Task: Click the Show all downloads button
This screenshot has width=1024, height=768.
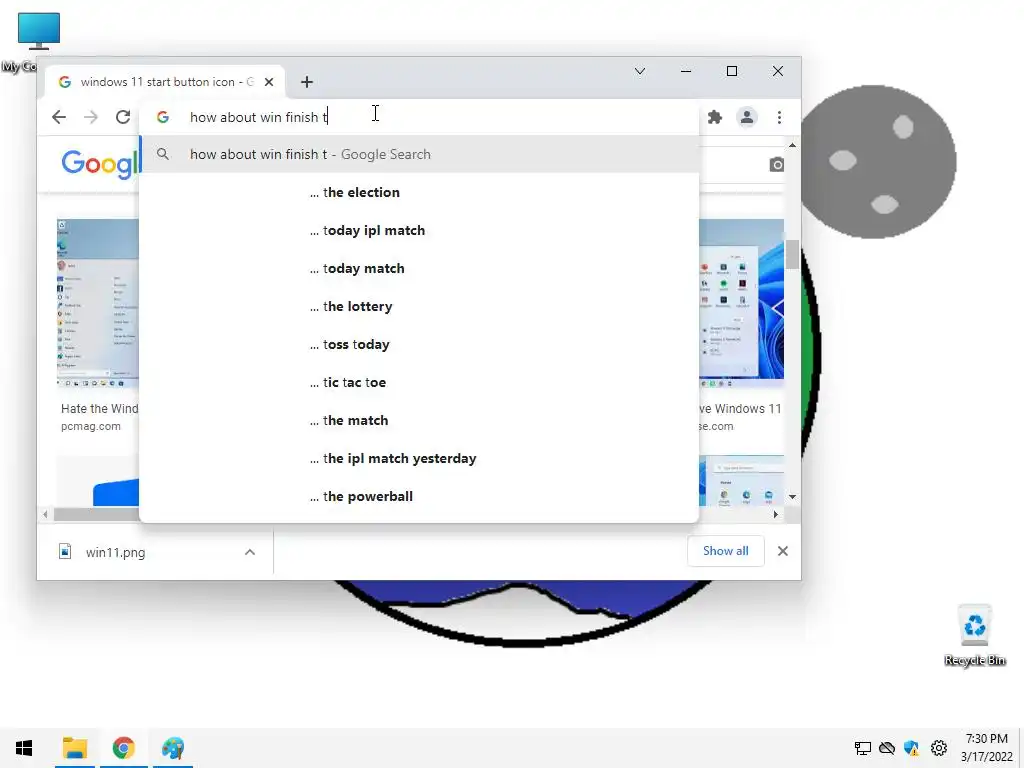Action: click(x=726, y=551)
